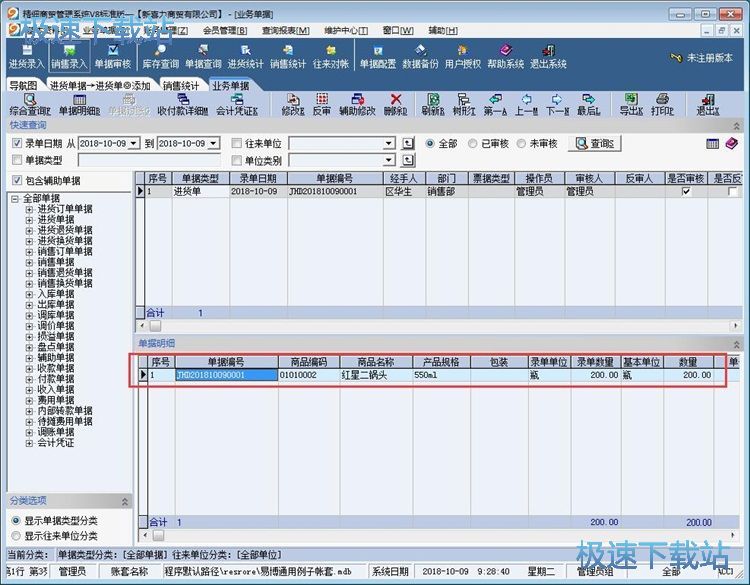Enable 单位类别 checkbox
Screen dimensions: 750x585
point(236,160)
